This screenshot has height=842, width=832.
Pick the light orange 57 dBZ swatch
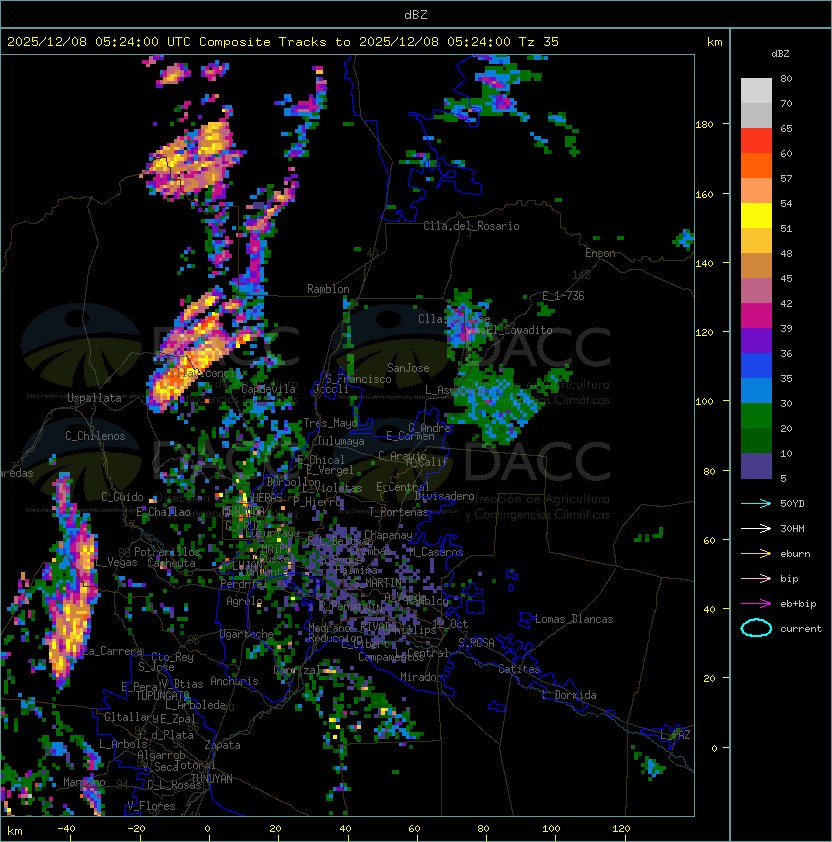tap(756, 191)
